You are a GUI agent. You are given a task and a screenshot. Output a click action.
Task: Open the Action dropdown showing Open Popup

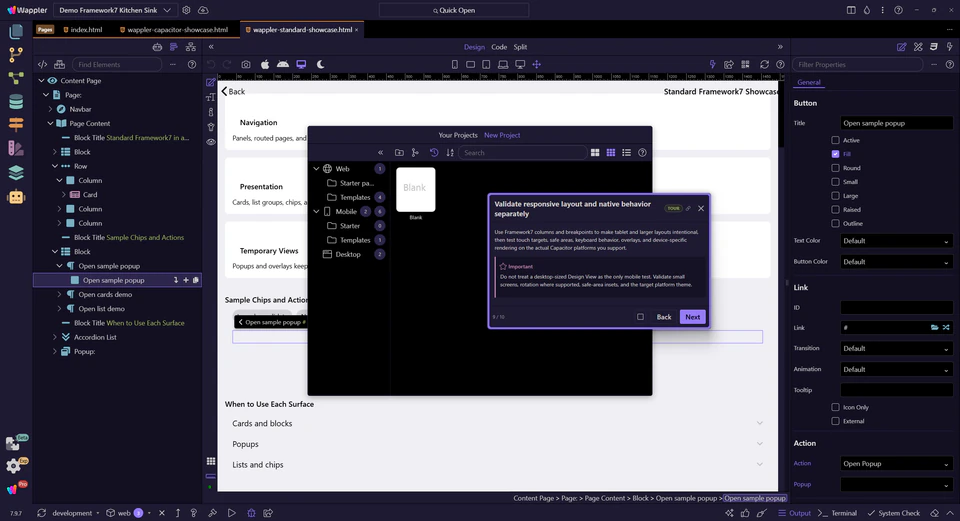point(896,463)
